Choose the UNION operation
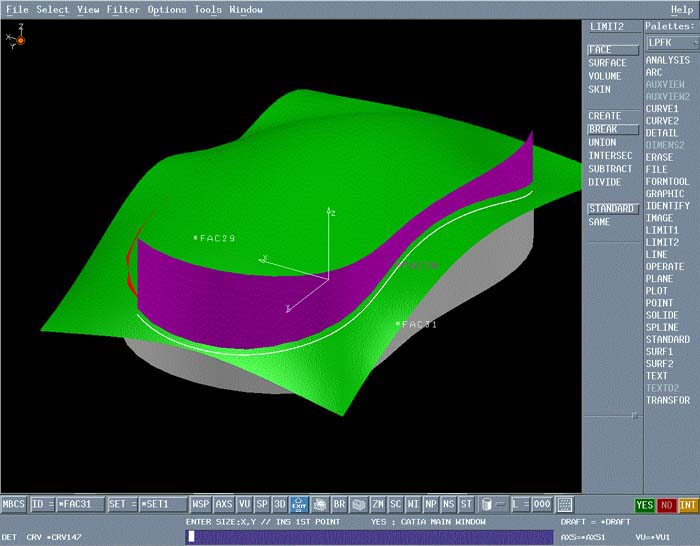This screenshot has width=700, height=546. 602,143
